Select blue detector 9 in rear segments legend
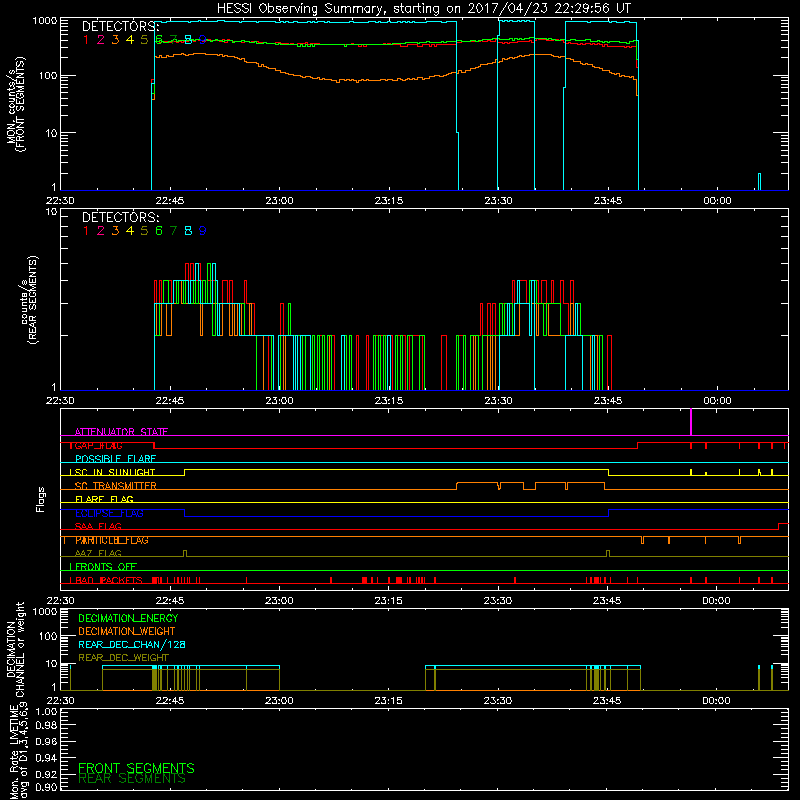Screen dimensions: 800x800 coord(203,231)
